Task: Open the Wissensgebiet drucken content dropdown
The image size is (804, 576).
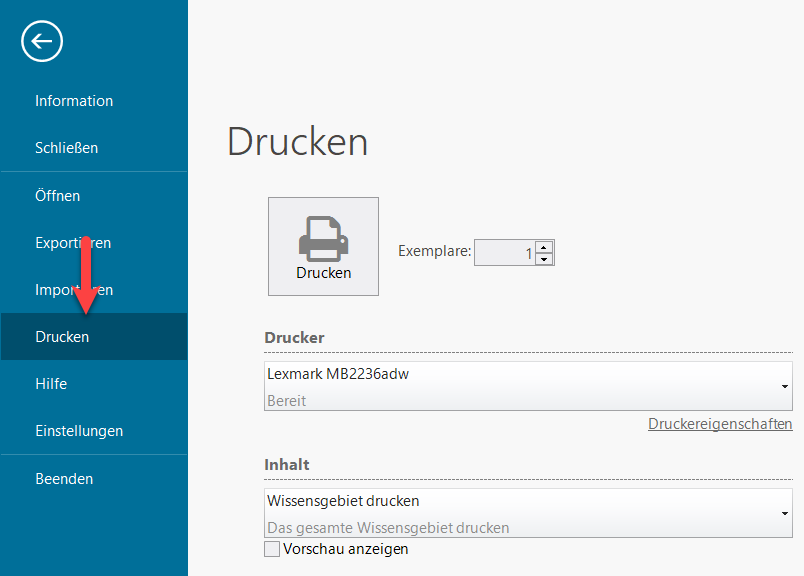Action: tap(784, 513)
